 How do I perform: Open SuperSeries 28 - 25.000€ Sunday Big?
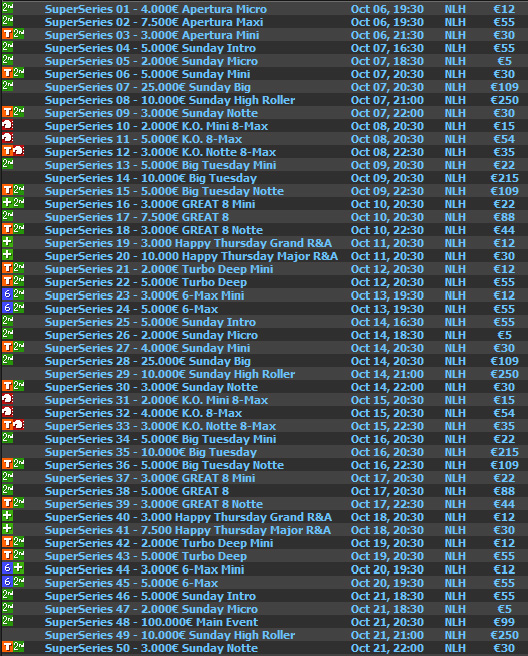[148, 361]
